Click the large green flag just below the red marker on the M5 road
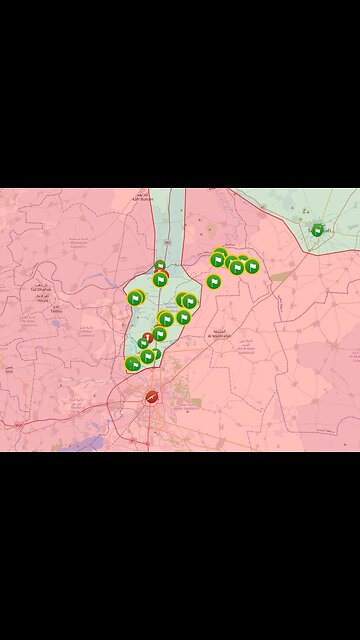 pos(160,280)
